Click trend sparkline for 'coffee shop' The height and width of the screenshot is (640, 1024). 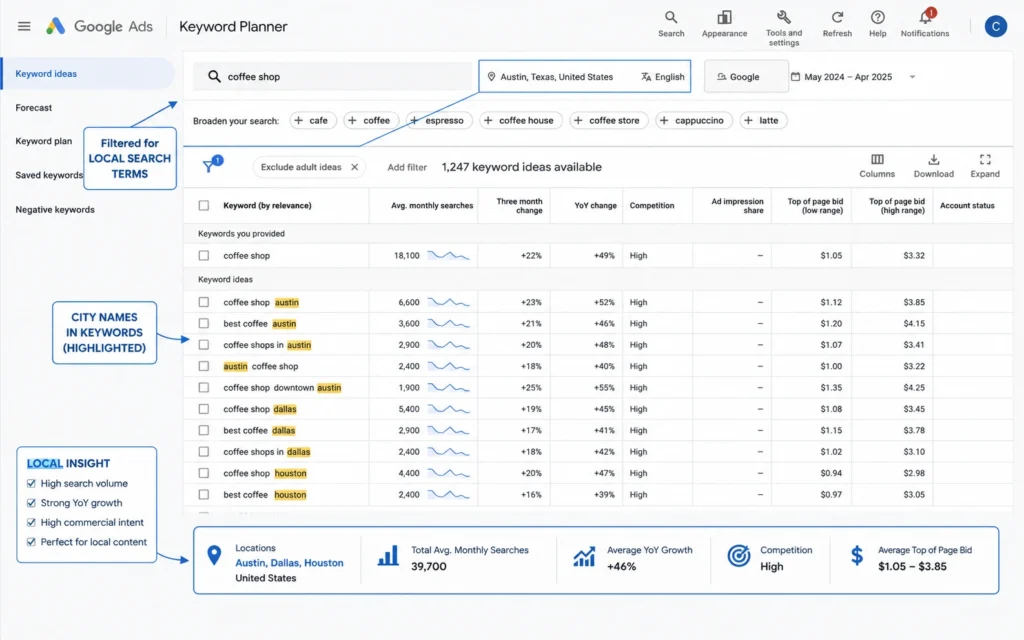pyautogui.click(x=448, y=255)
